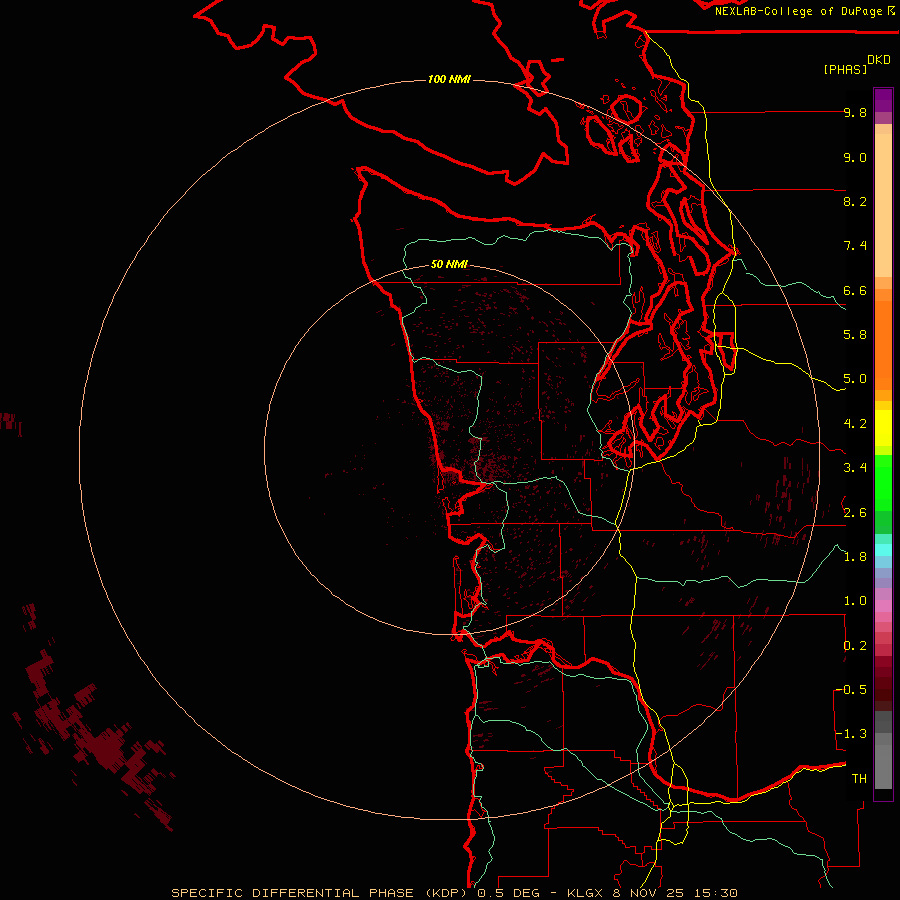
Task: Click the cyan band of the color scale
Action: click(883, 550)
